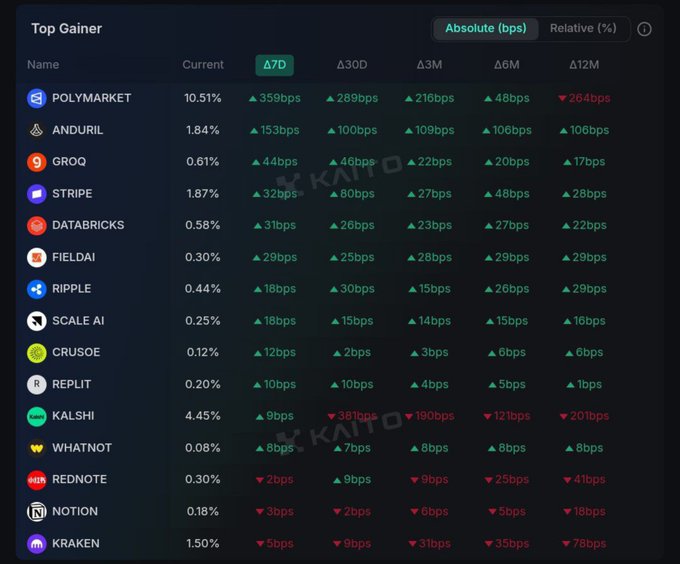Sort by the Δ12M column
Screen dimensions: 680x564
[584, 65]
